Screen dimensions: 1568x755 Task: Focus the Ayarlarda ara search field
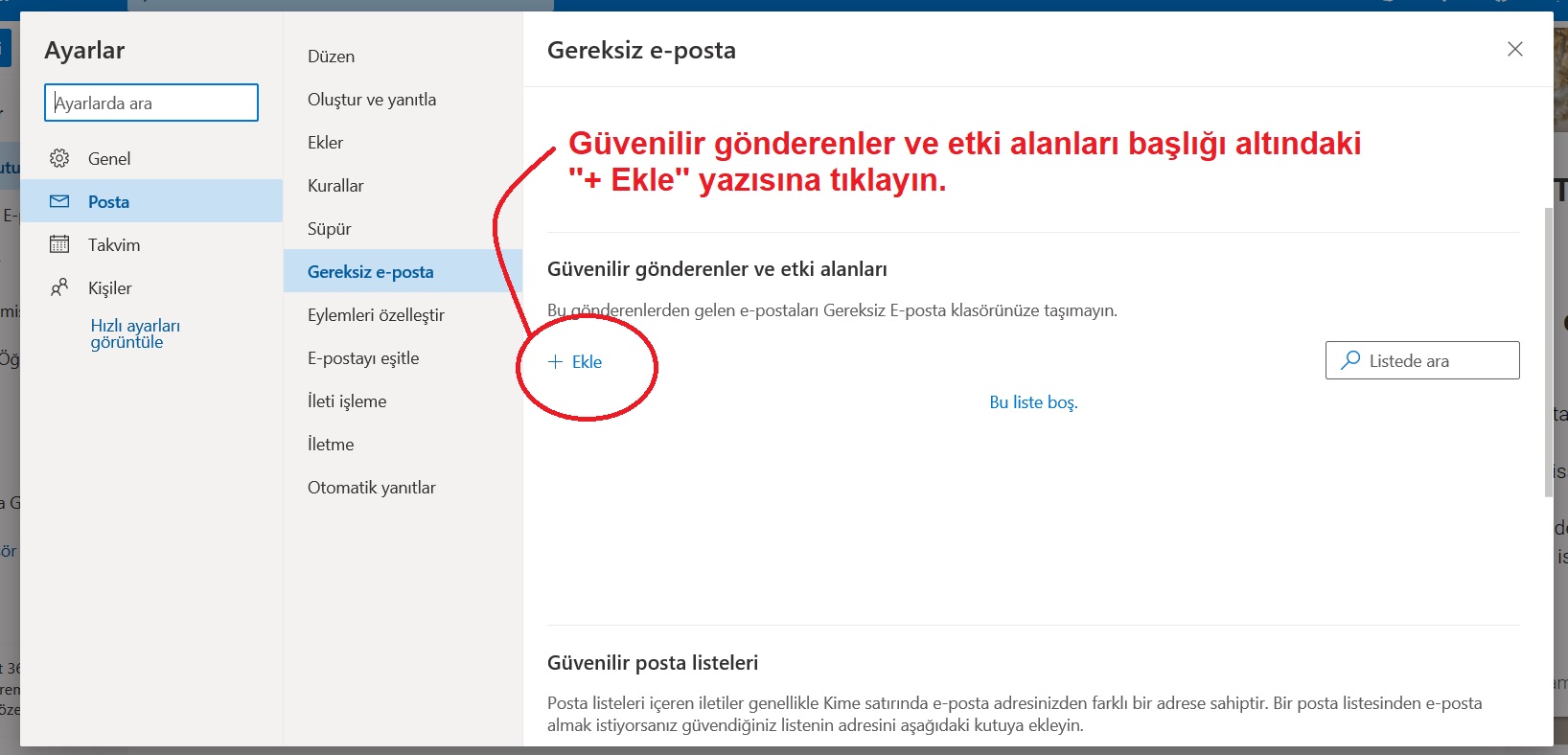point(151,103)
